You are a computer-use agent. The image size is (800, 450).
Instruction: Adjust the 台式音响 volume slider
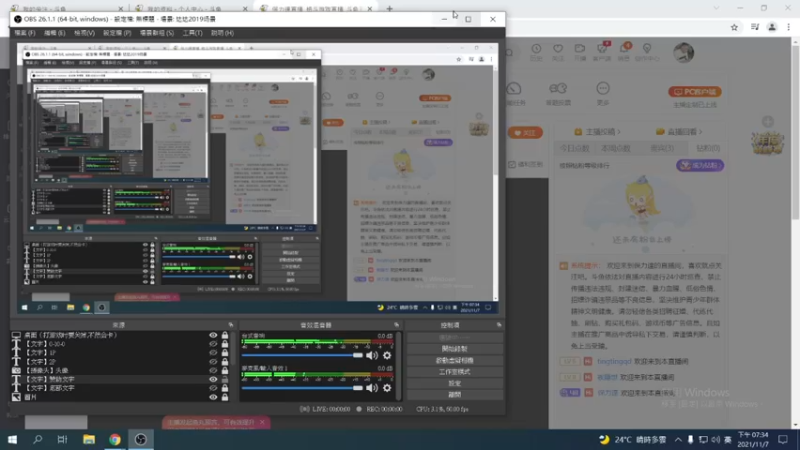coord(302,355)
